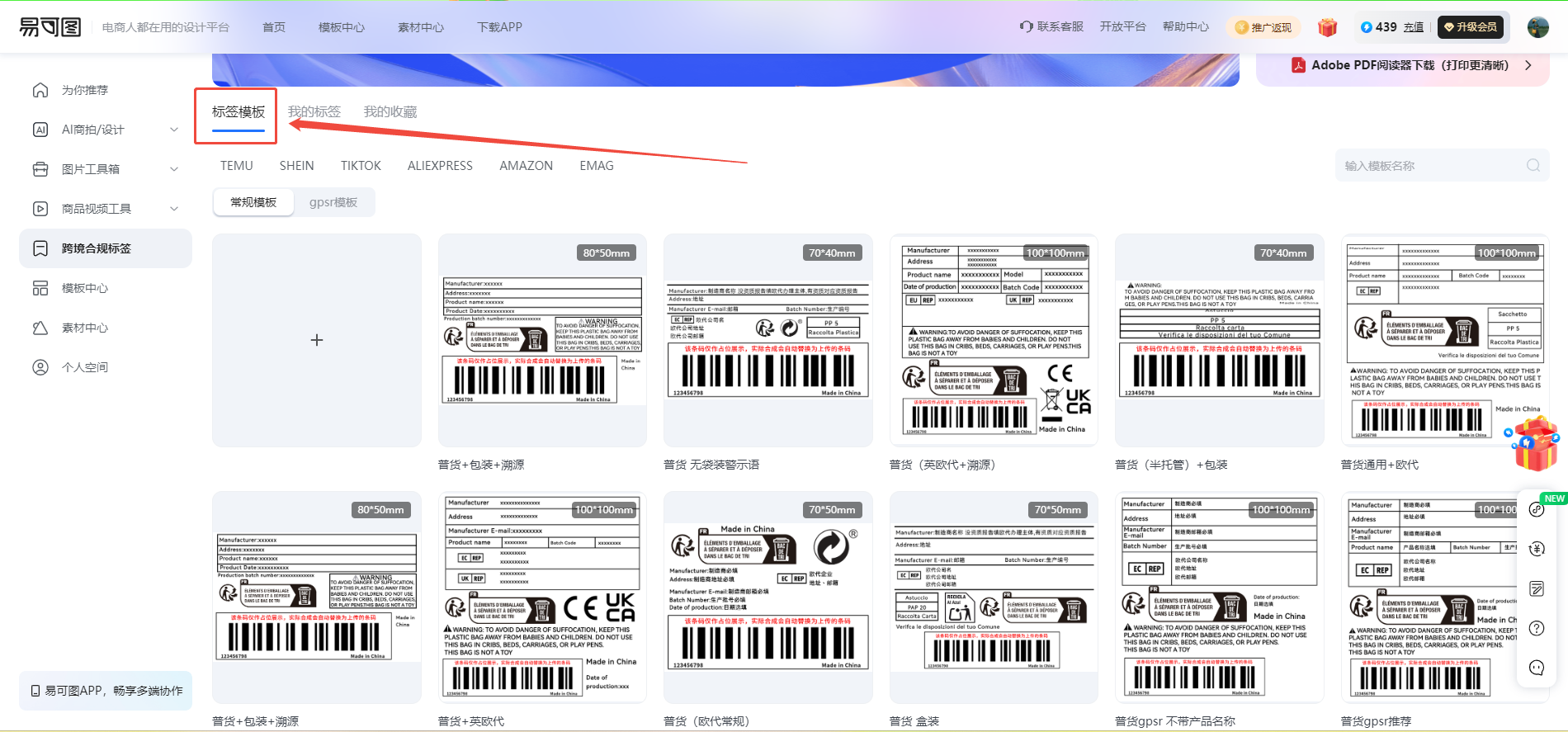Open the 普货（英欧代+溯源）template
Viewport: 1568px width, 732px height.
[x=994, y=340]
